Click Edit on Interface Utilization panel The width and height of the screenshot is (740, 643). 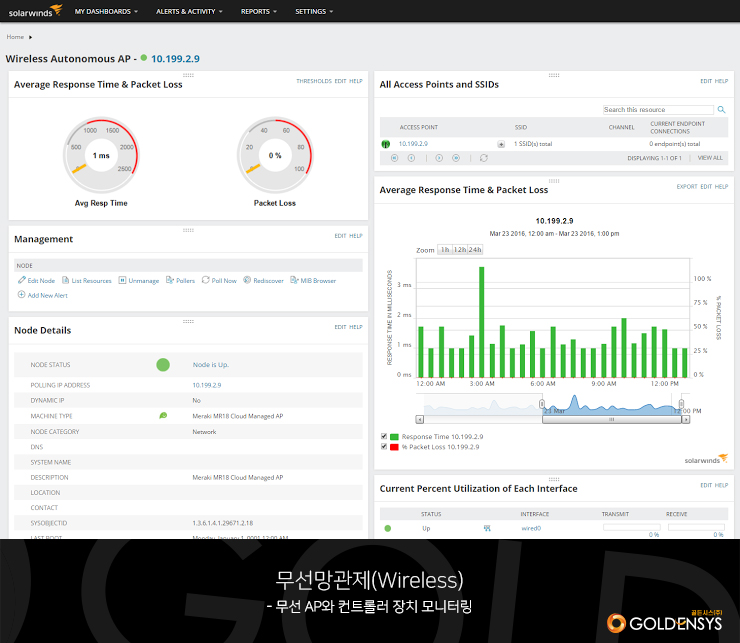(x=706, y=485)
